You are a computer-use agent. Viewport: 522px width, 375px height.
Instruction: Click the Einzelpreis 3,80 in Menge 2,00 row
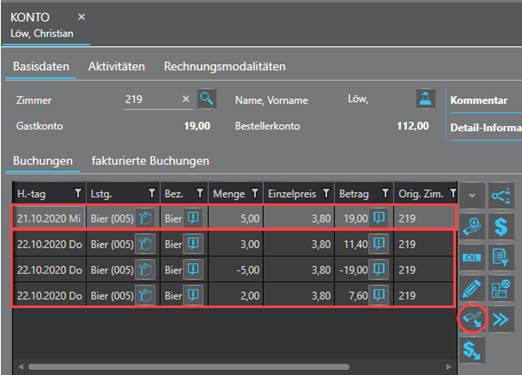(299, 295)
